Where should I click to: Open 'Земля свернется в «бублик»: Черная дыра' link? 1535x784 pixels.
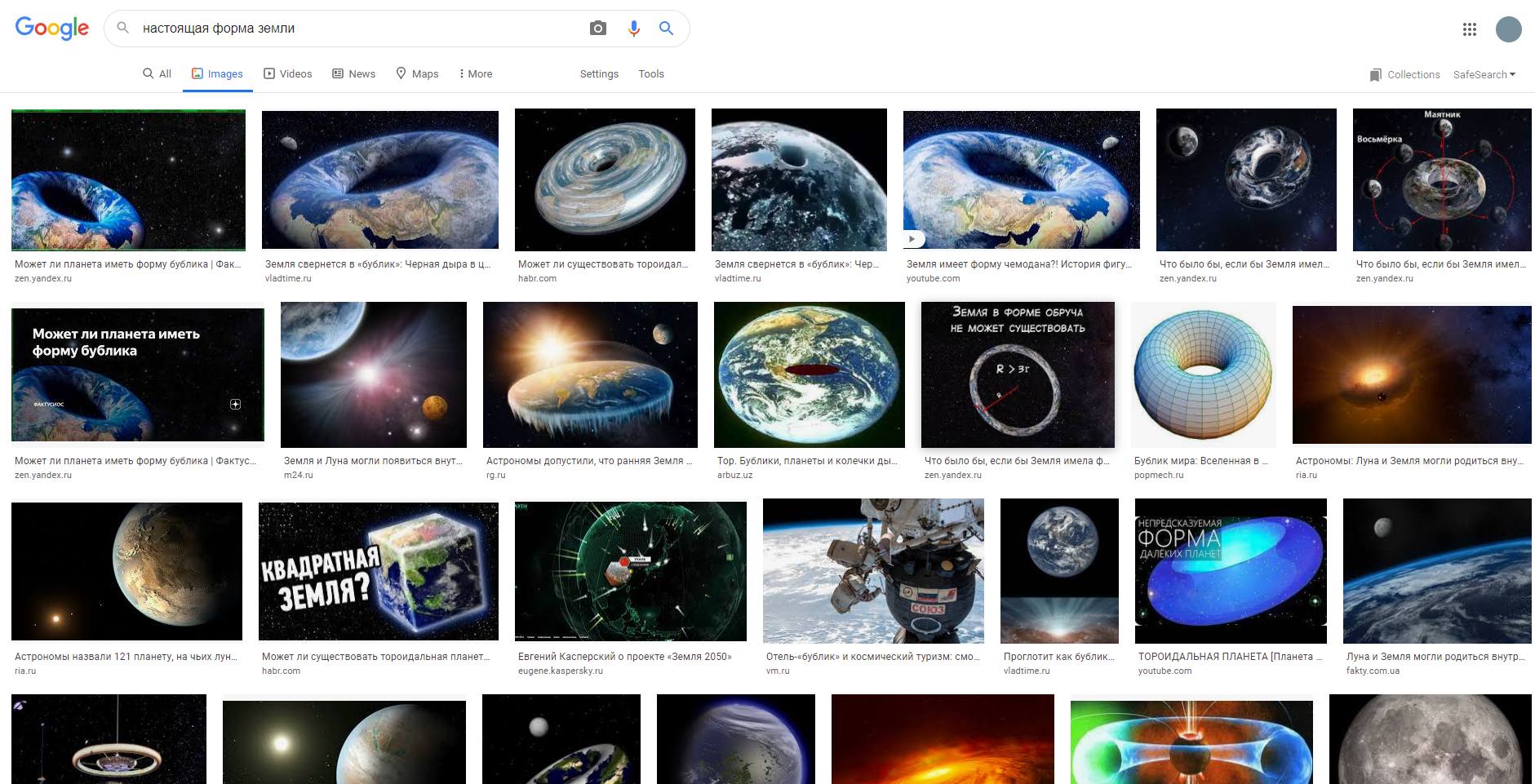coord(378,264)
